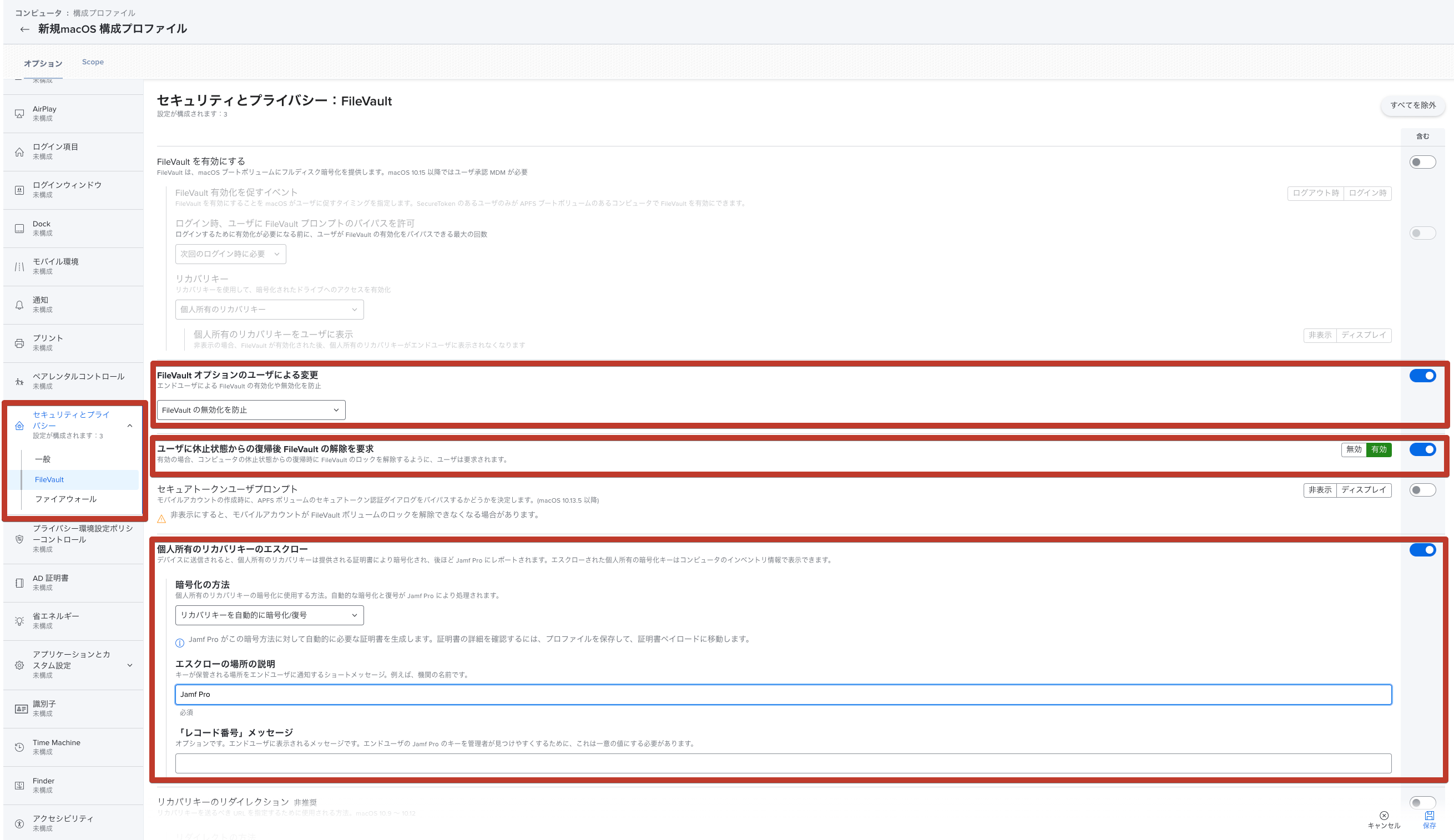Open the AirPlay payload icon
The width and height of the screenshot is (1454, 840).
(19, 114)
